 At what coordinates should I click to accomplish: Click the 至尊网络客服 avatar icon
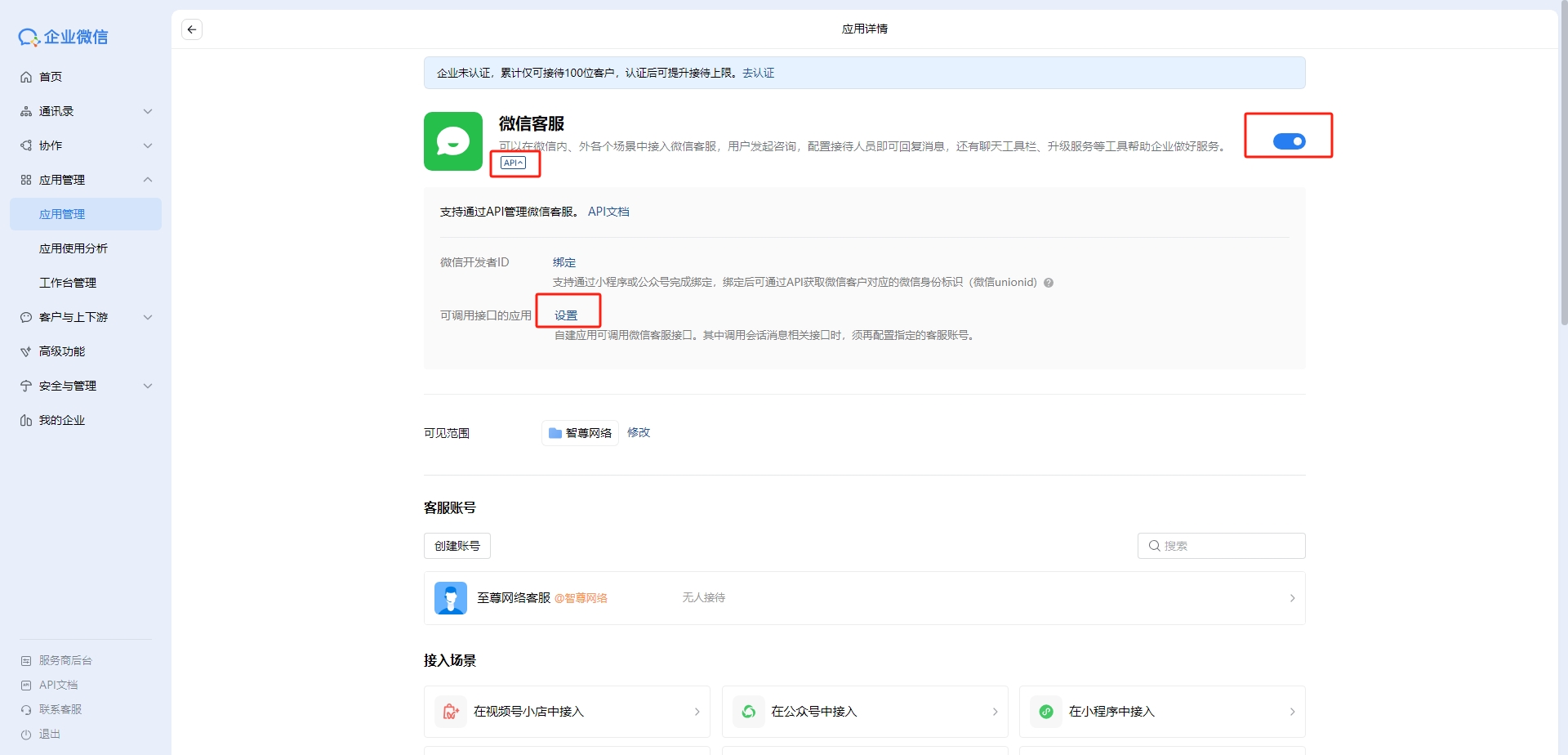coord(451,598)
